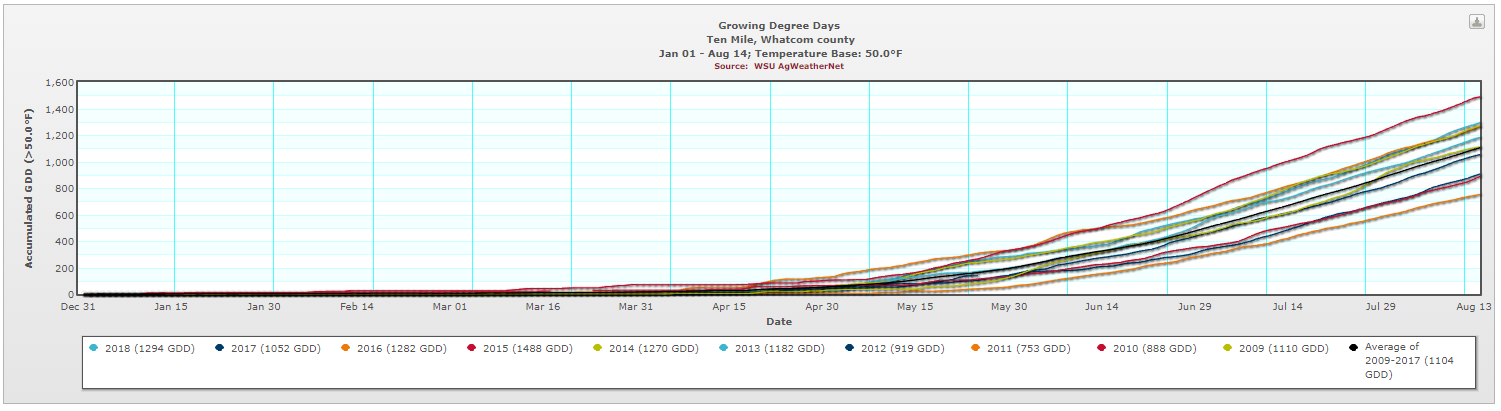Click the 2010 legend marker dot
This screenshot has width=1501, height=411.
point(1101,349)
